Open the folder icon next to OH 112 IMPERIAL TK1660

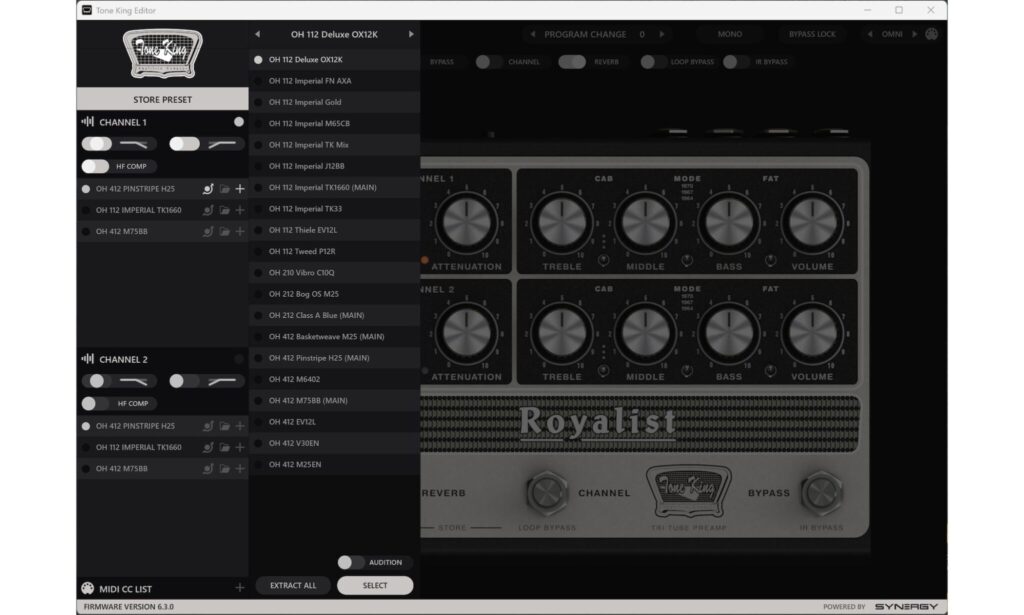pos(225,210)
